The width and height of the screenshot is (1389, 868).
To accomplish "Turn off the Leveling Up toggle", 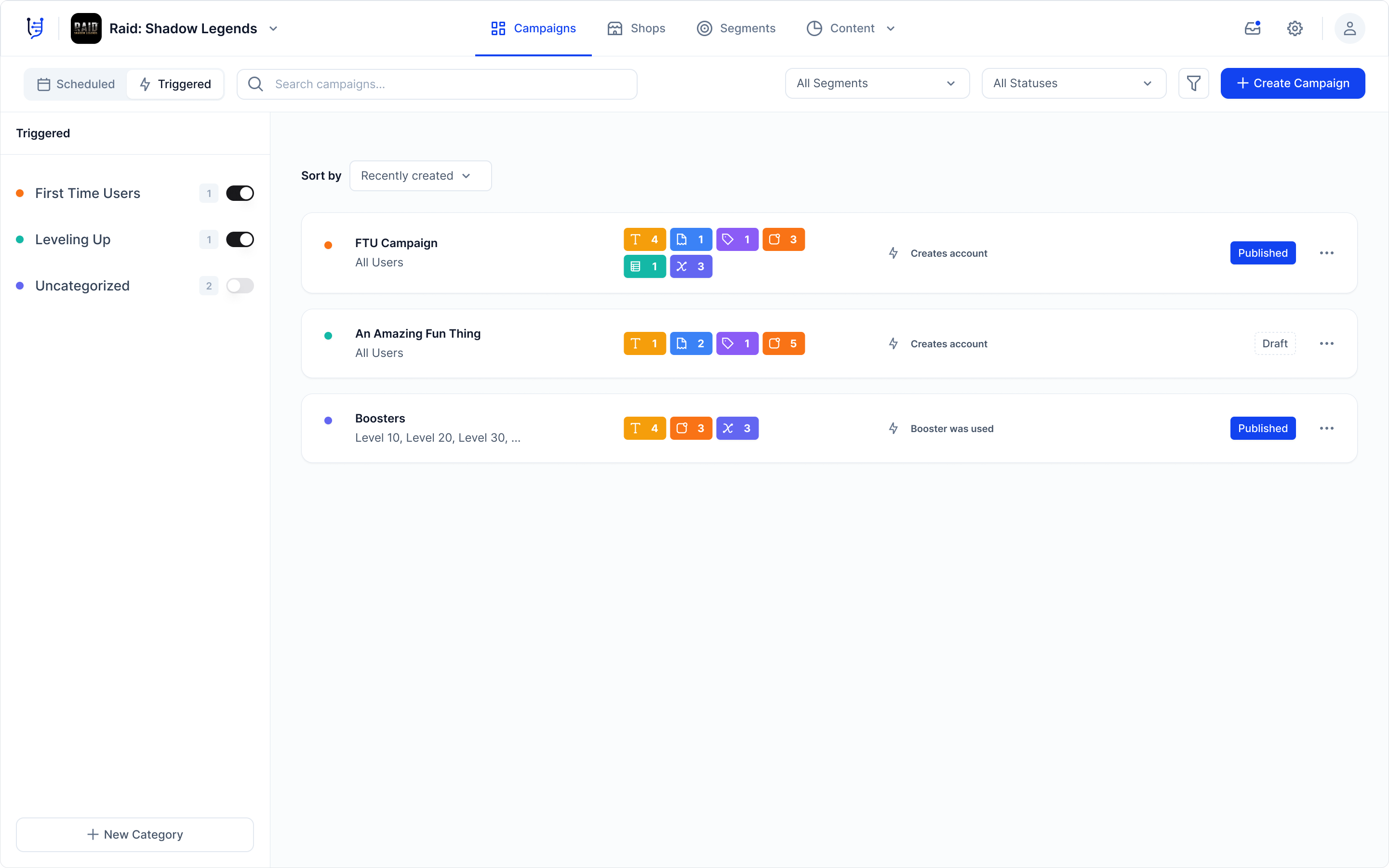I will (x=240, y=239).
